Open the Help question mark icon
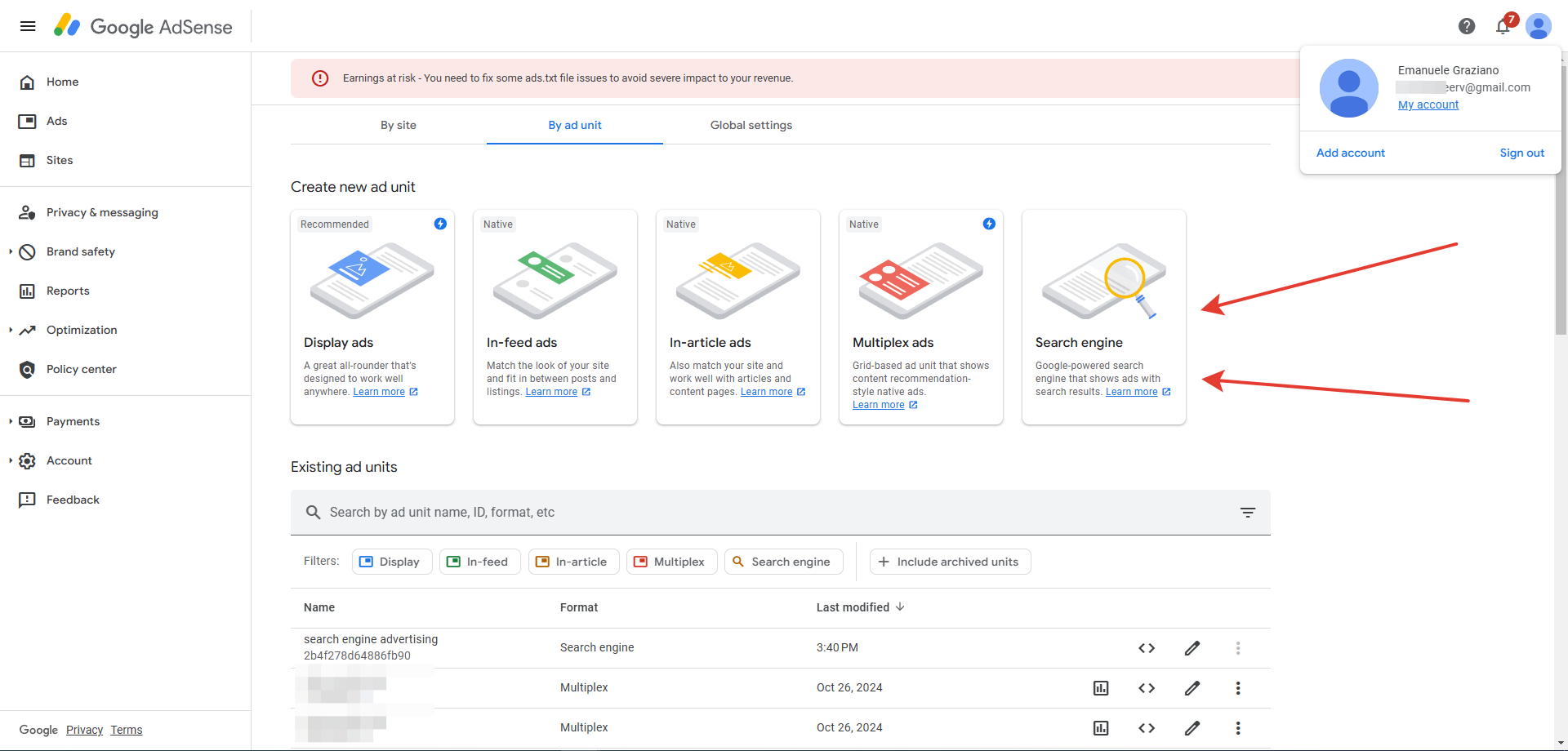This screenshot has height=751, width=1568. click(1467, 26)
